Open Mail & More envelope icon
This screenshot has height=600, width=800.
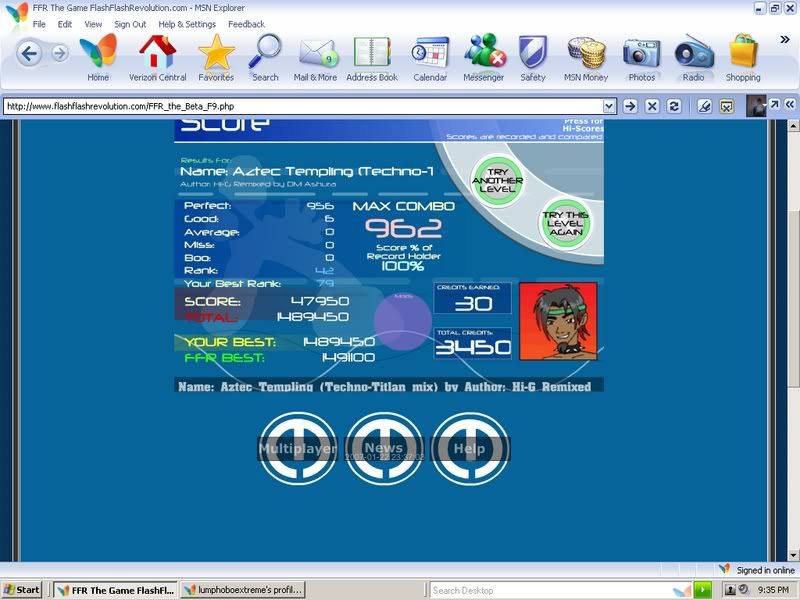(316, 54)
